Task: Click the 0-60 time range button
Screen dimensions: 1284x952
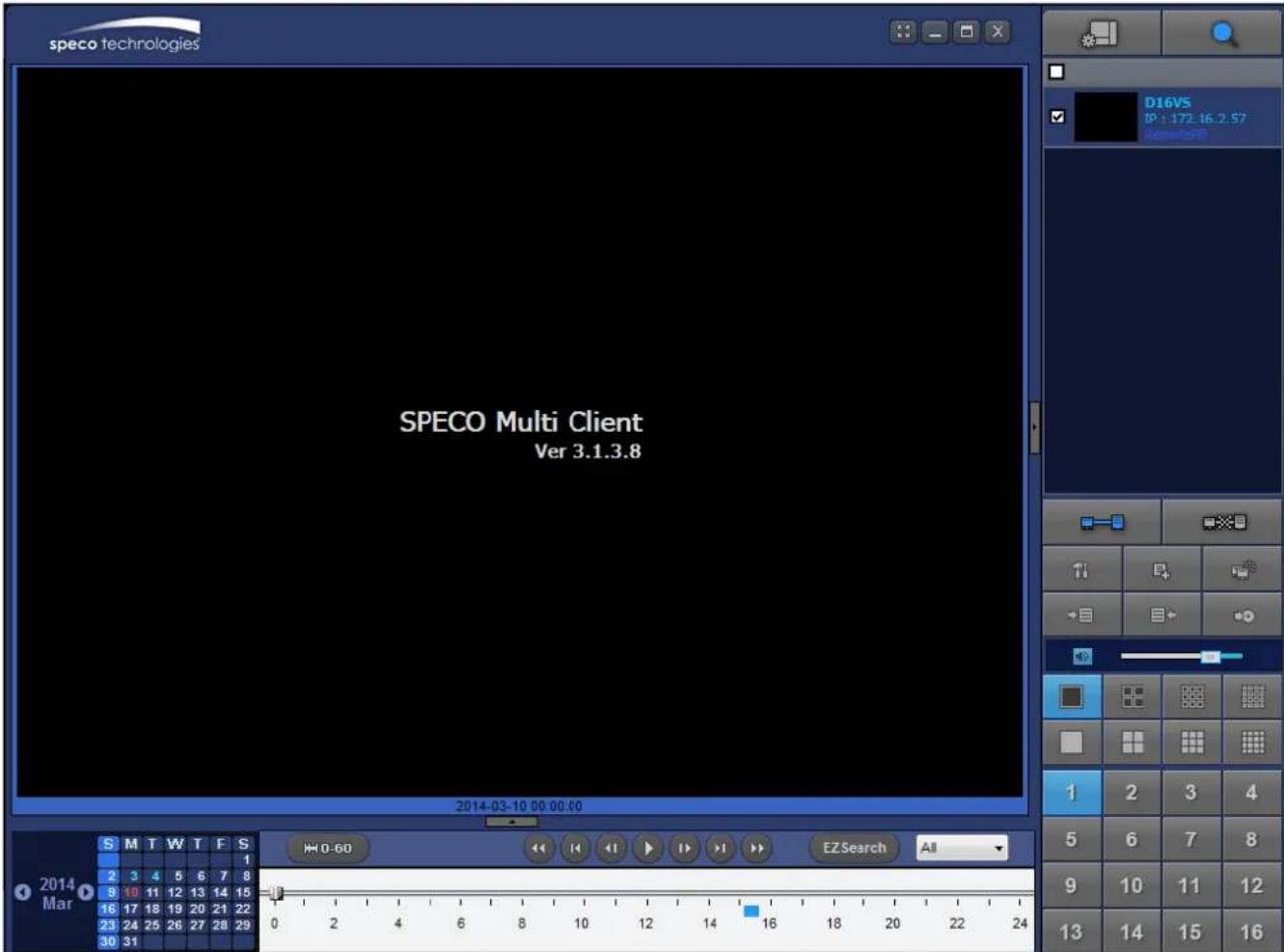Action: (x=328, y=849)
